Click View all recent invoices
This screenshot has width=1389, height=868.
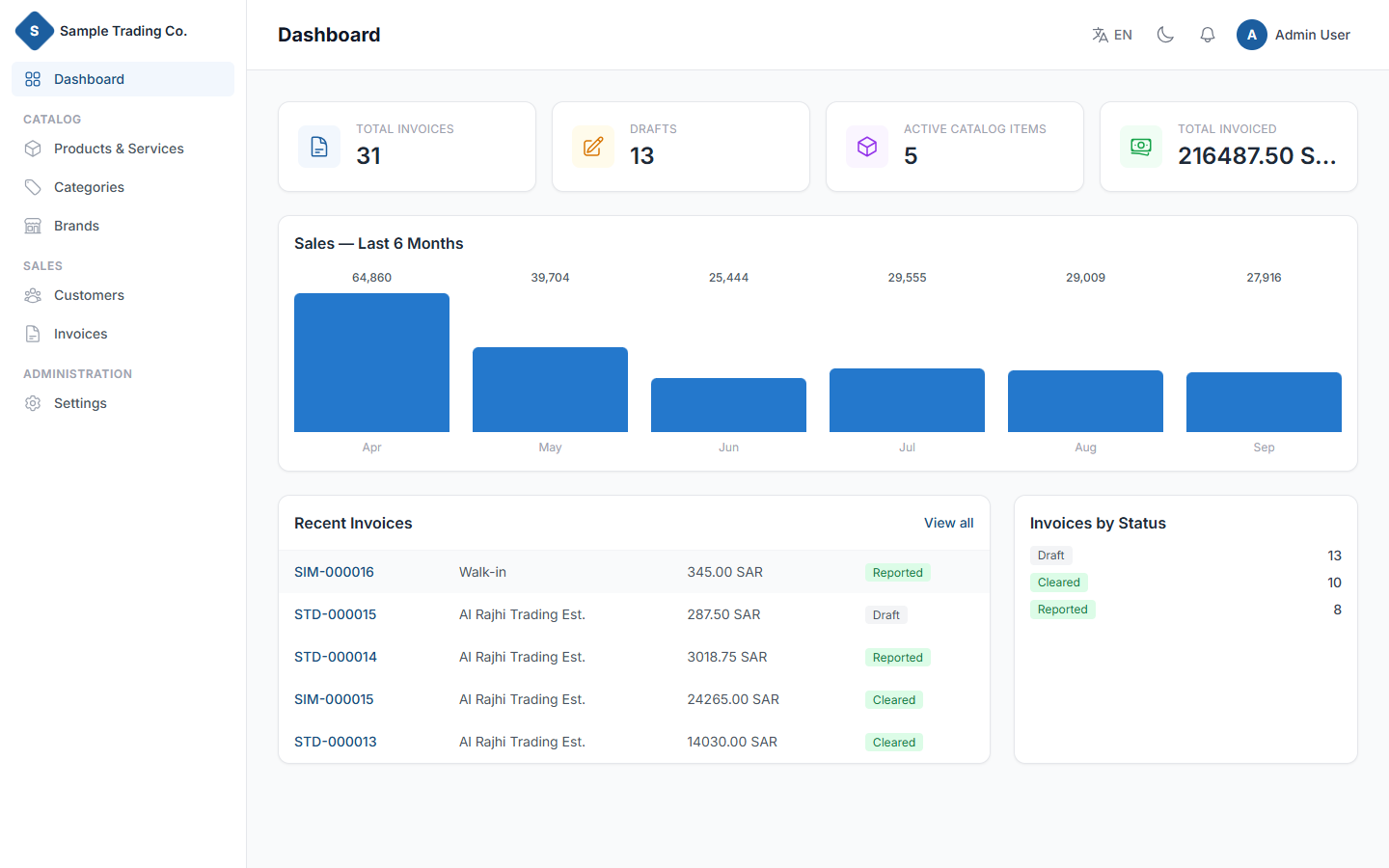948,523
